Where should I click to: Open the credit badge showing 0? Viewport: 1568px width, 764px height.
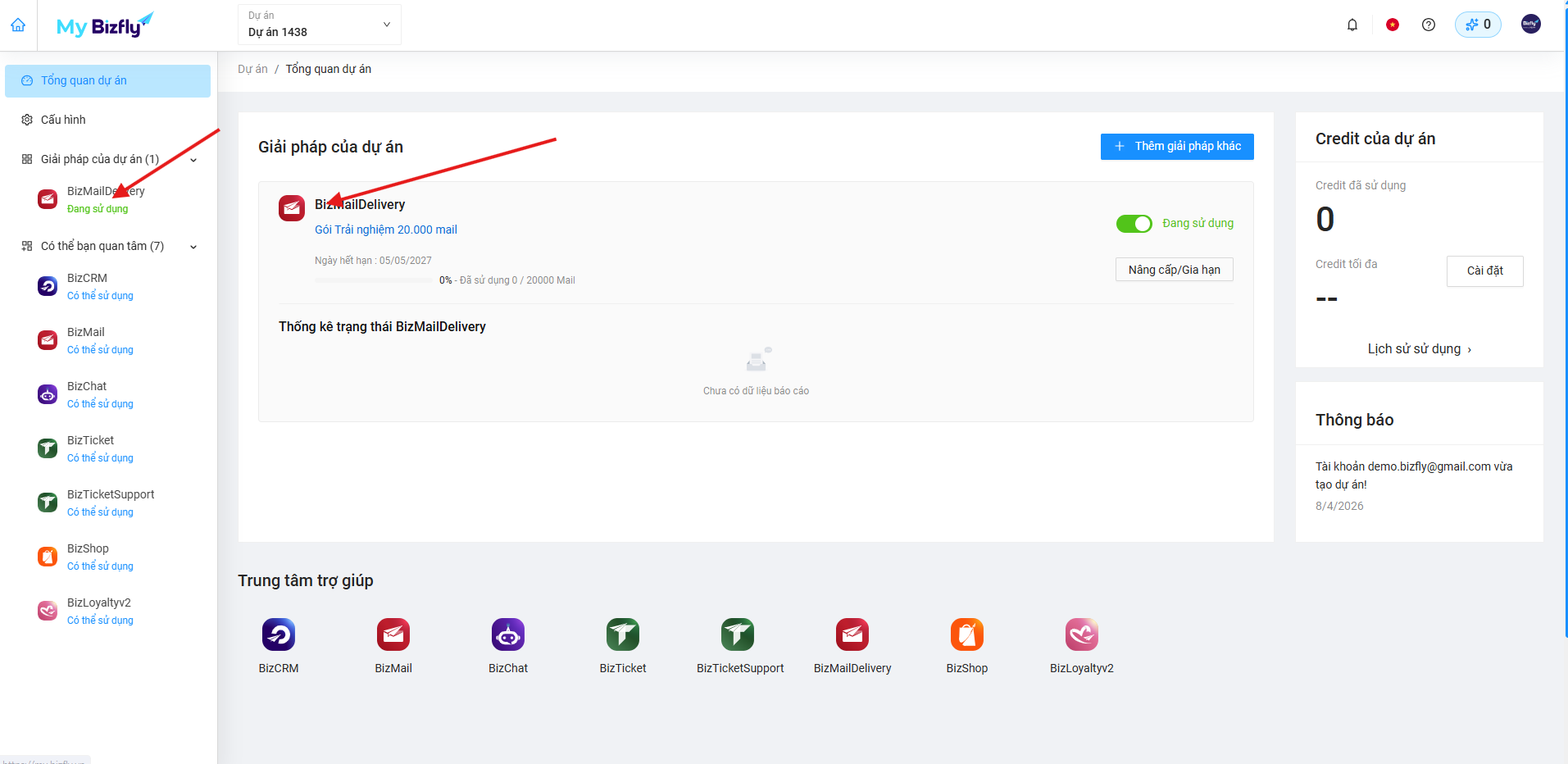point(1478,25)
